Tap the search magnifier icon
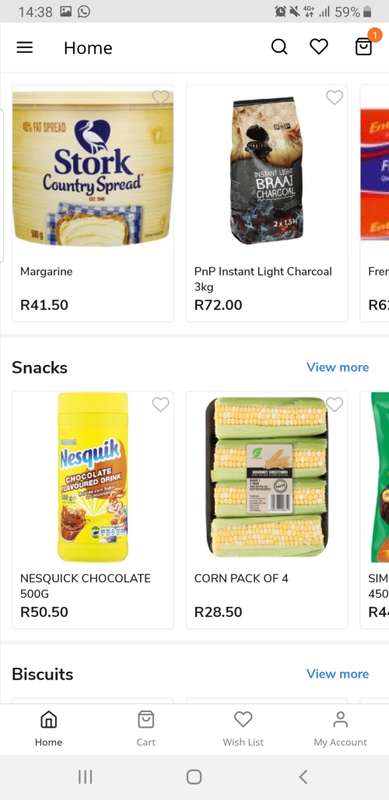The height and width of the screenshot is (800, 389). [x=279, y=47]
